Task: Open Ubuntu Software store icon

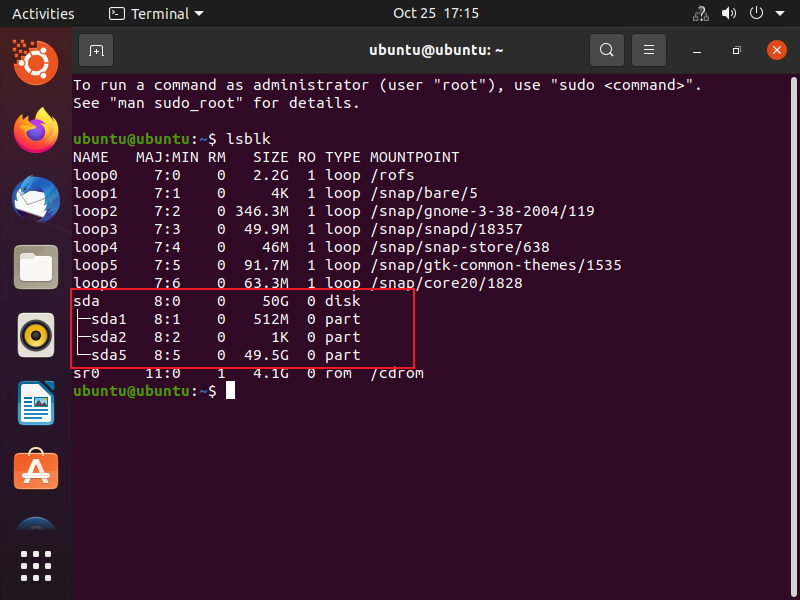Action: point(36,470)
